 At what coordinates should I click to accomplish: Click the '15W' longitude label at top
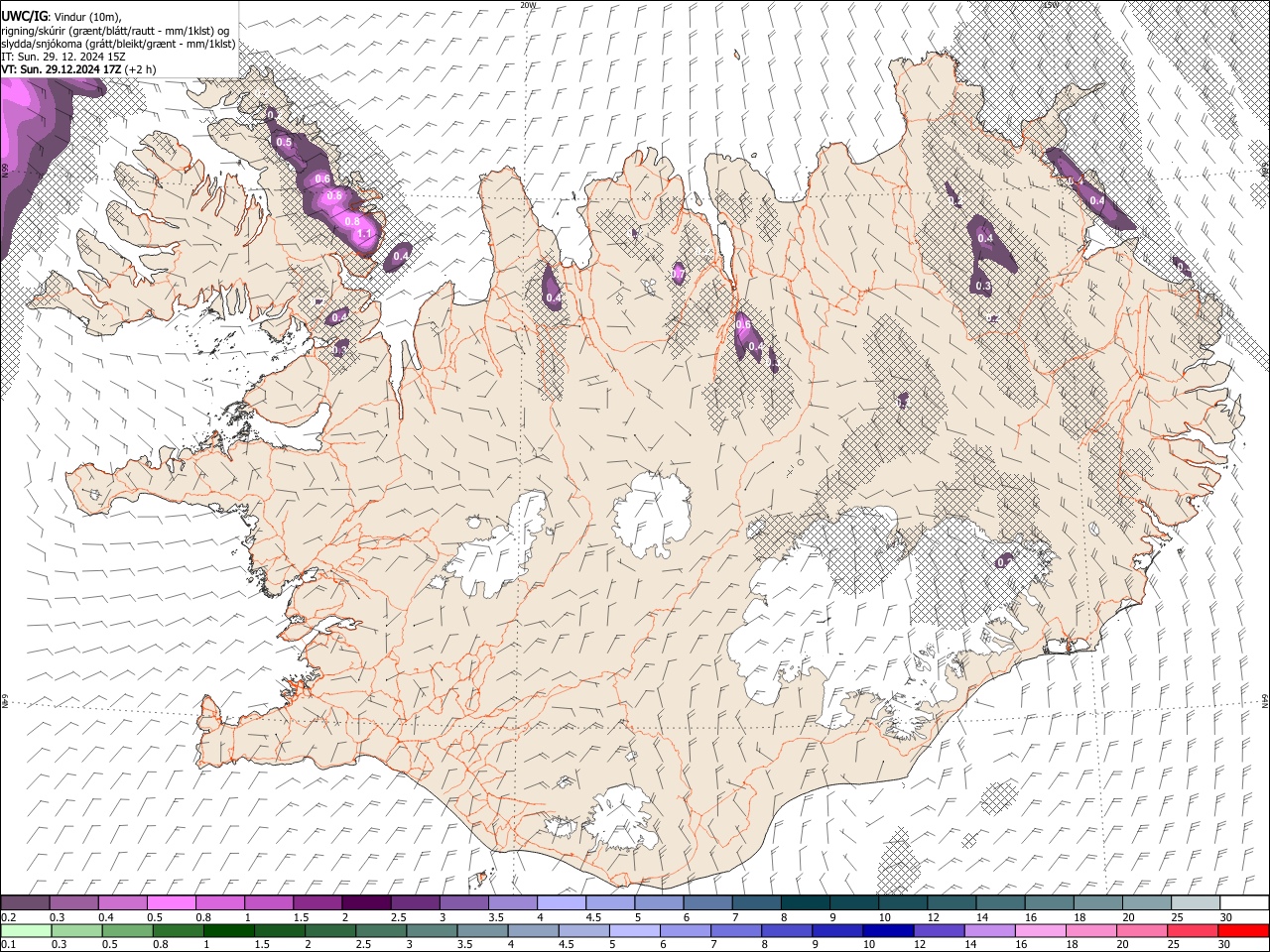(x=1051, y=5)
